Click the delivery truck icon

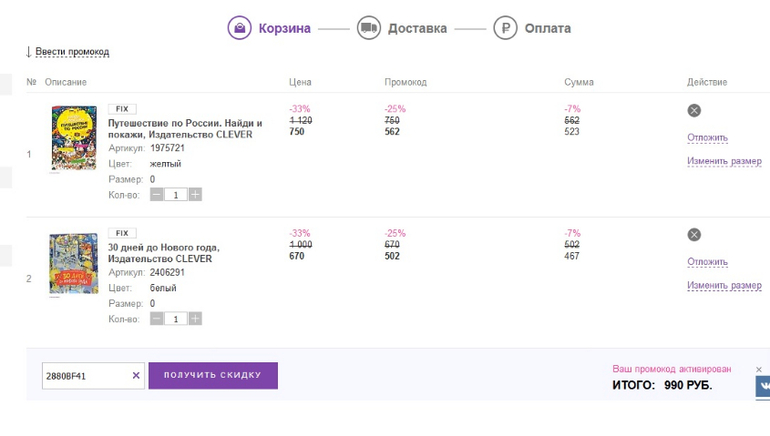[369, 28]
